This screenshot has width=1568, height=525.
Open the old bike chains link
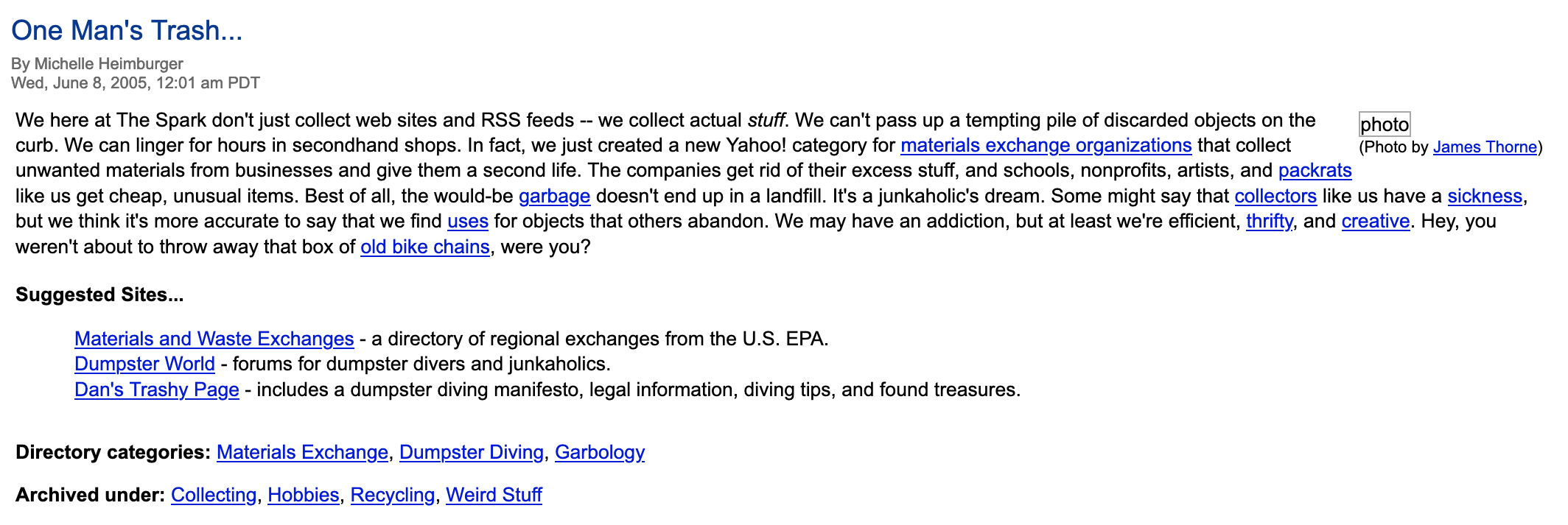click(425, 247)
